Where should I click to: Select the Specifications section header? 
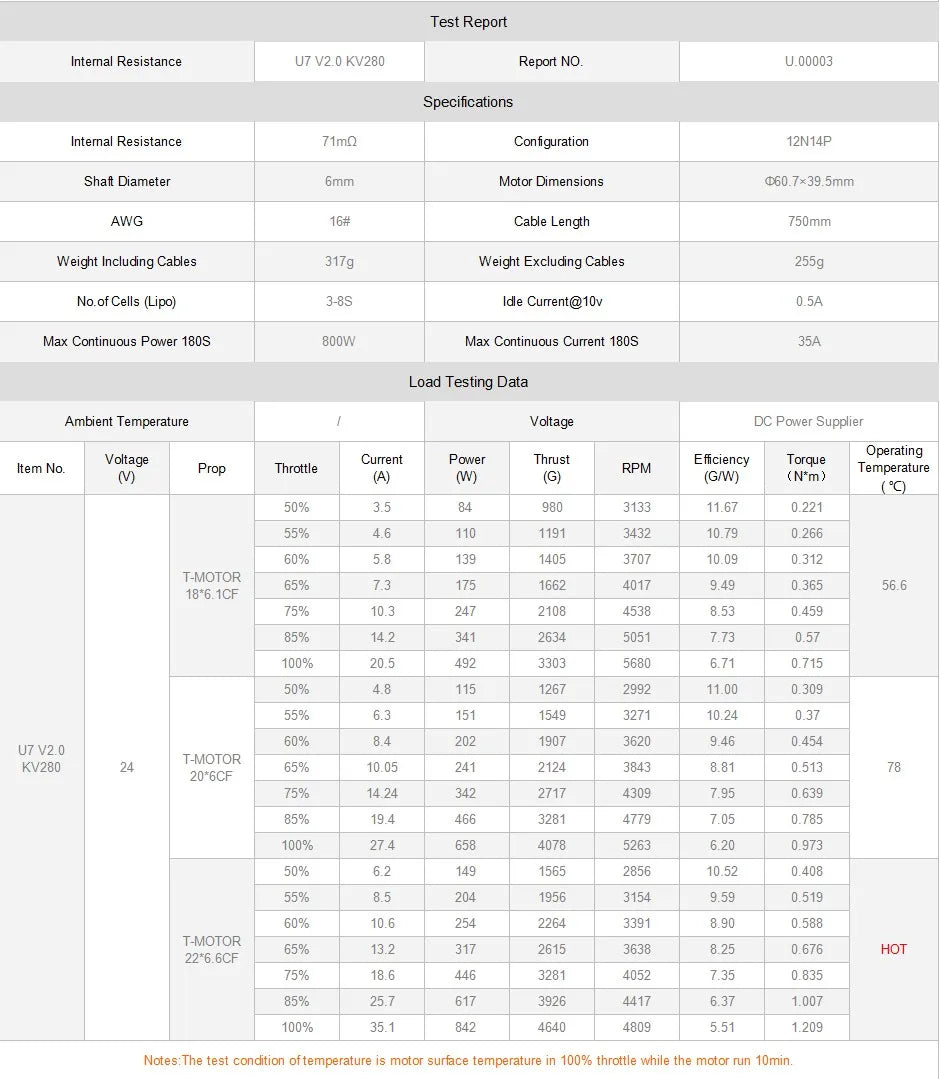click(x=468, y=101)
